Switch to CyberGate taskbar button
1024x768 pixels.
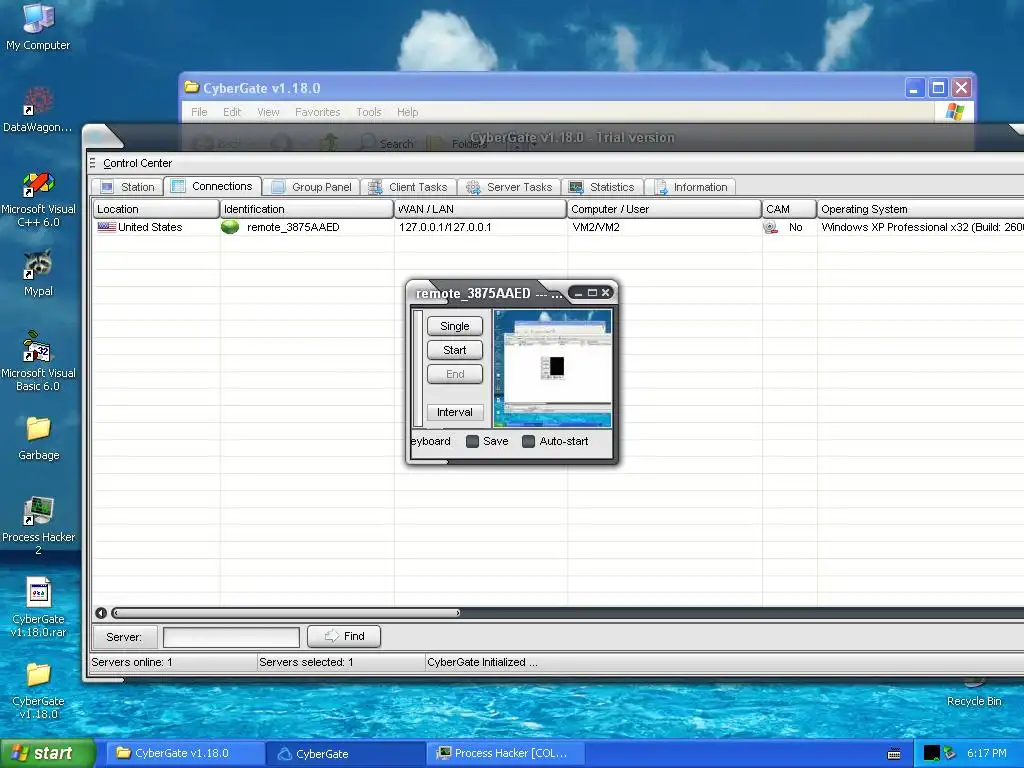pyautogui.click(x=346, y=754)
